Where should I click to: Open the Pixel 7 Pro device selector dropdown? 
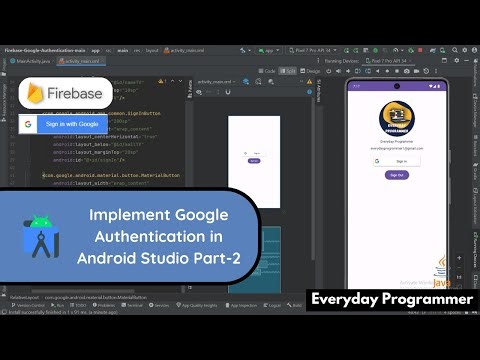pyautogui.click(x=313, y=50)
